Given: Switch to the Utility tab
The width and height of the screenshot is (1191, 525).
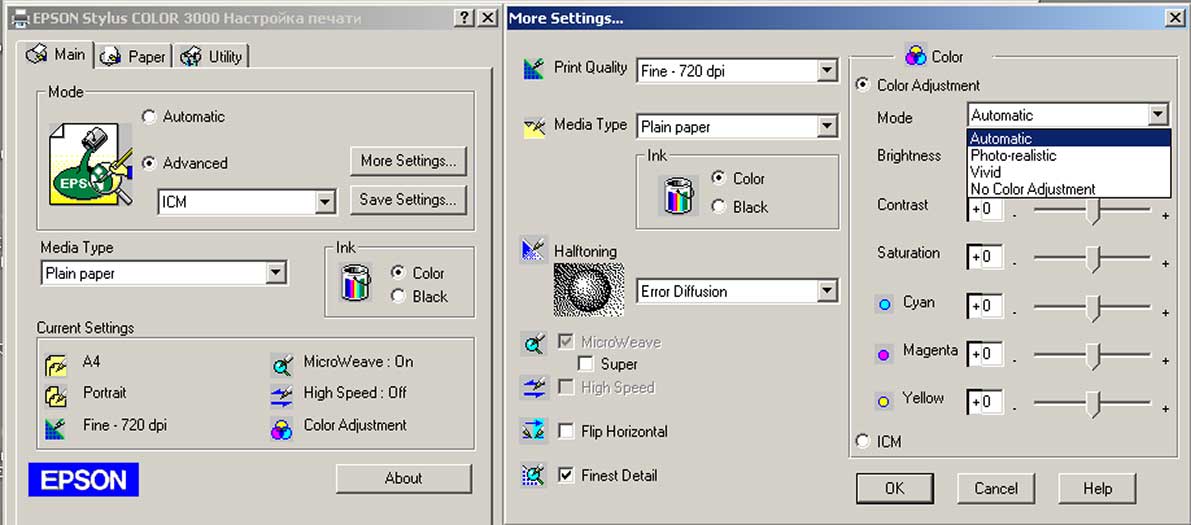Looking at the screenshot, I should click(213, 56).
